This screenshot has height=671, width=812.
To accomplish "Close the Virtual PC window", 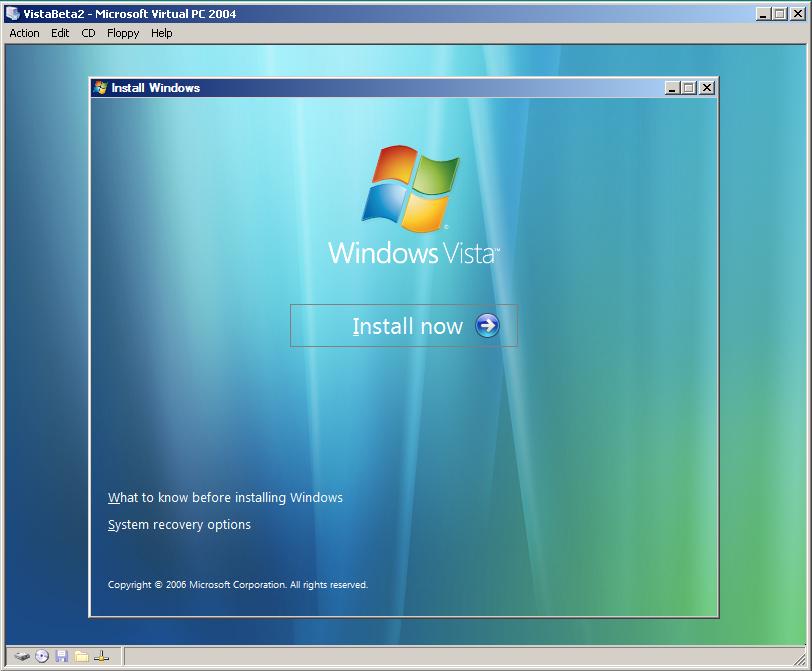I will pyautogui.click(x=798, y=14).
